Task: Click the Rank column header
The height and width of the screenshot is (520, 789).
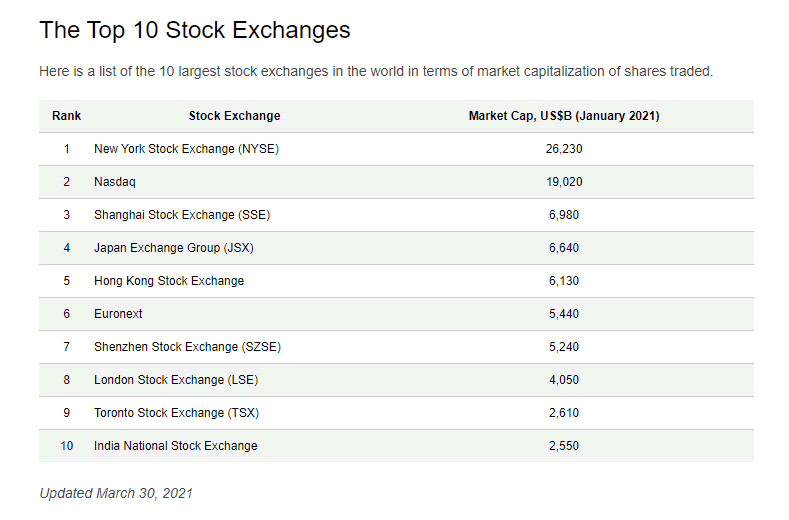Action: (x=67, y=116)
